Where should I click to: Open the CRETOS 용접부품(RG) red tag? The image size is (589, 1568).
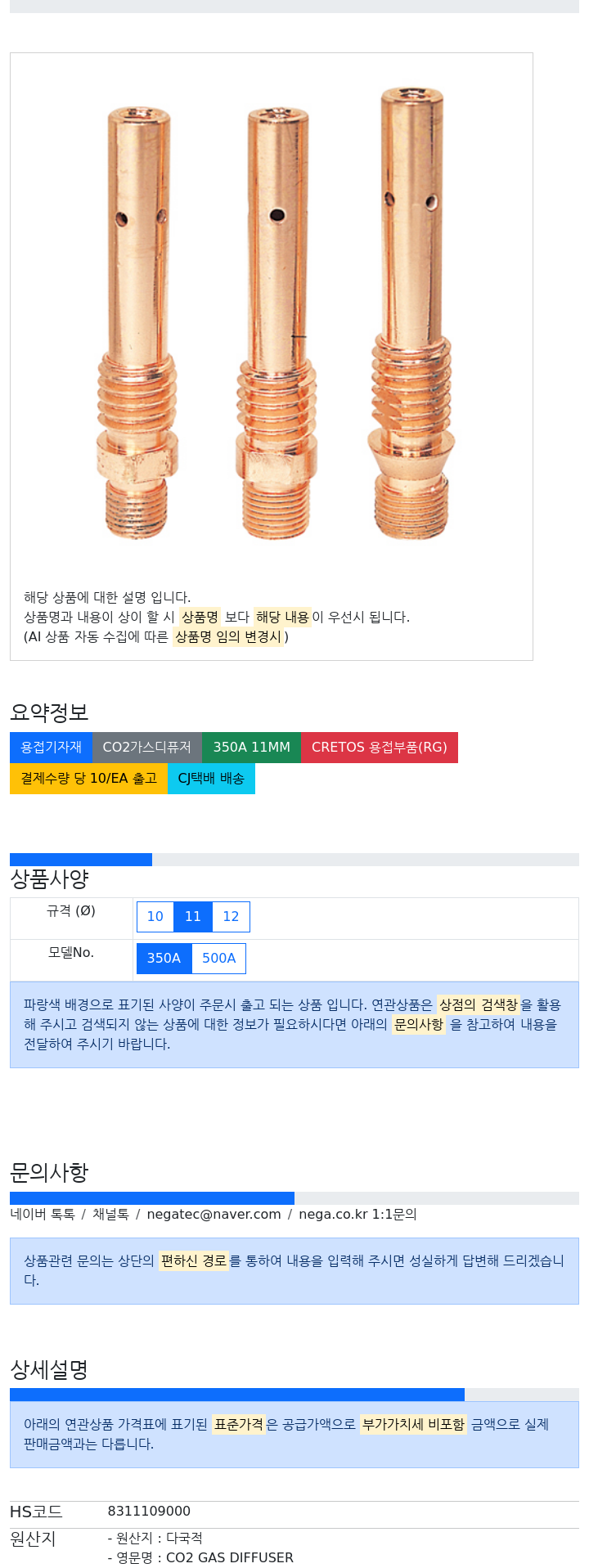pyautogui.click(x=379, y=748)
